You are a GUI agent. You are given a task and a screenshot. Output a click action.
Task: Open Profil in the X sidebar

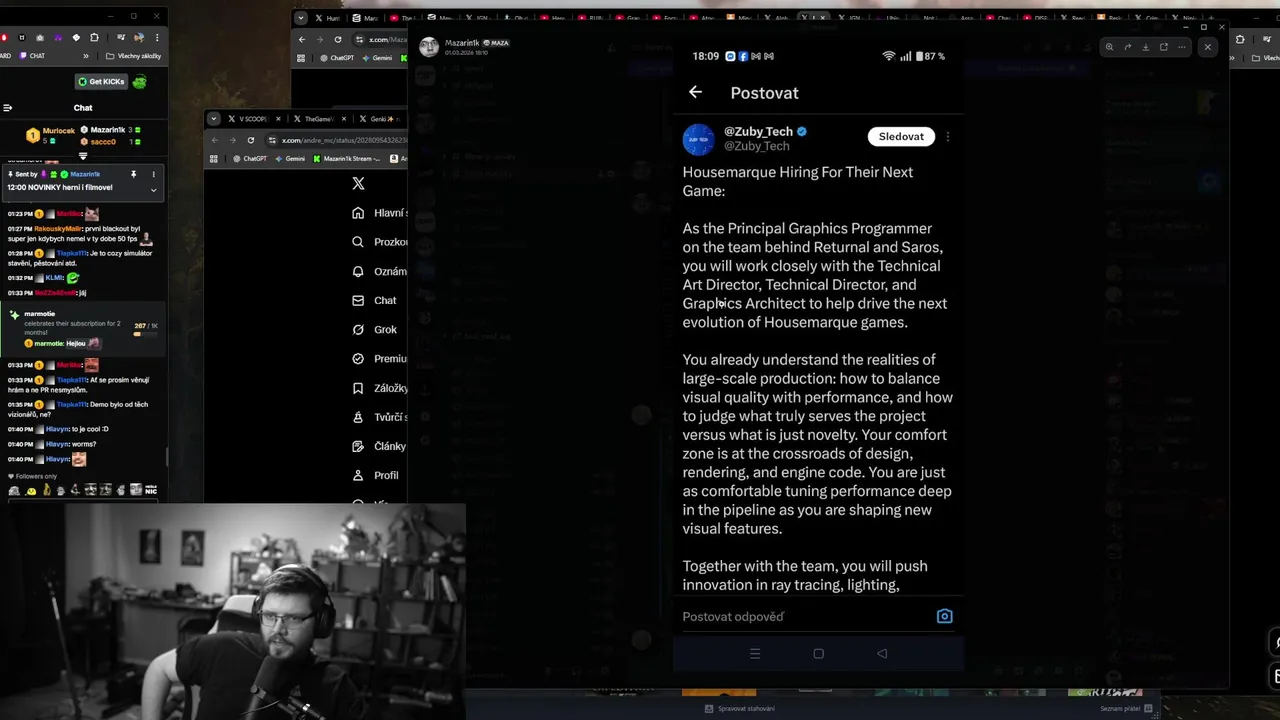tap(376, 475)
